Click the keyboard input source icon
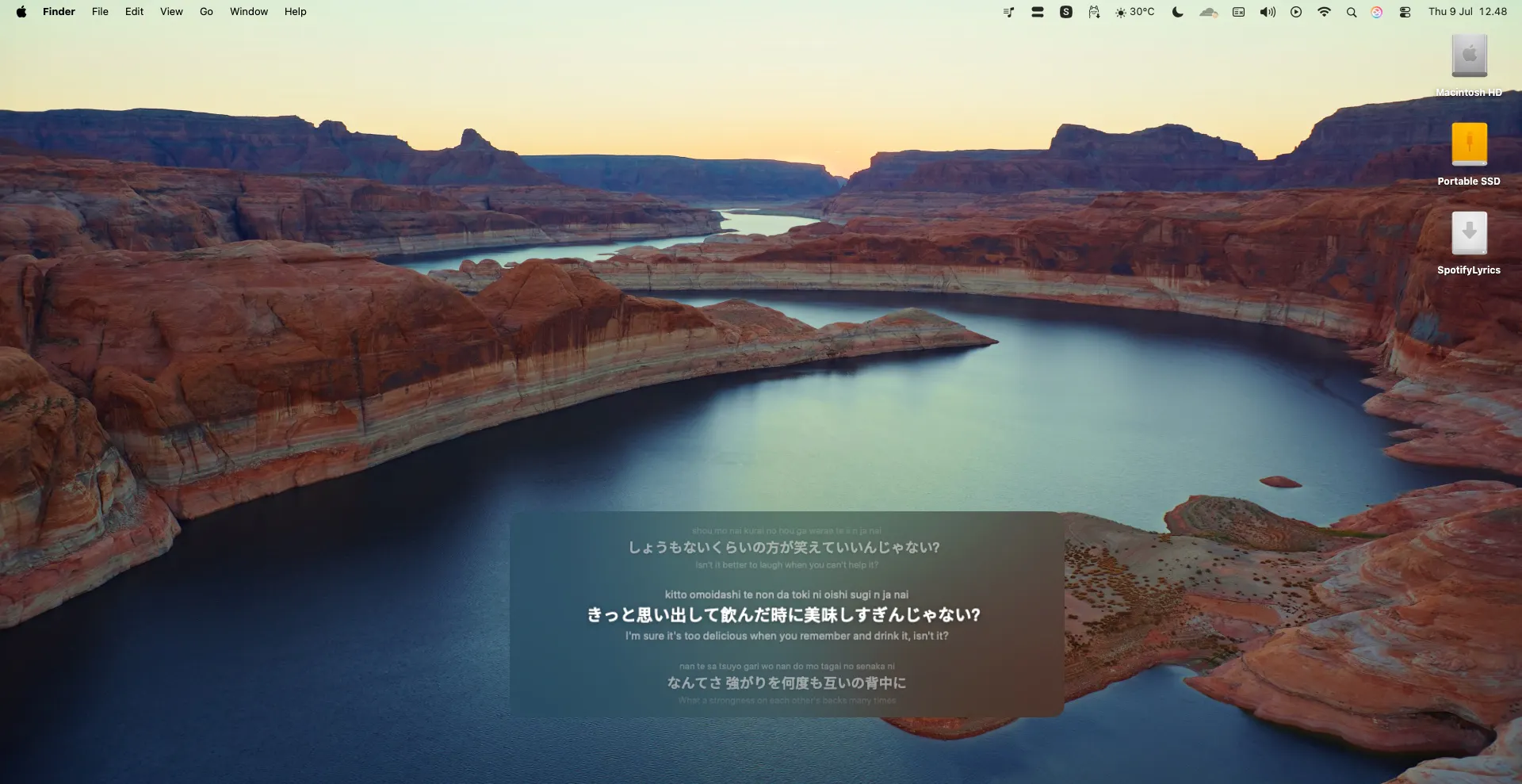1522x784 pixels. coord(1238,12)
